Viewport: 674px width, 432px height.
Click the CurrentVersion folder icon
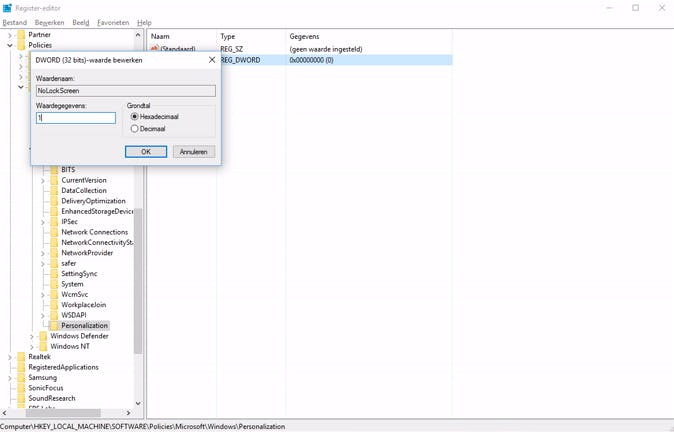point(54,180)
